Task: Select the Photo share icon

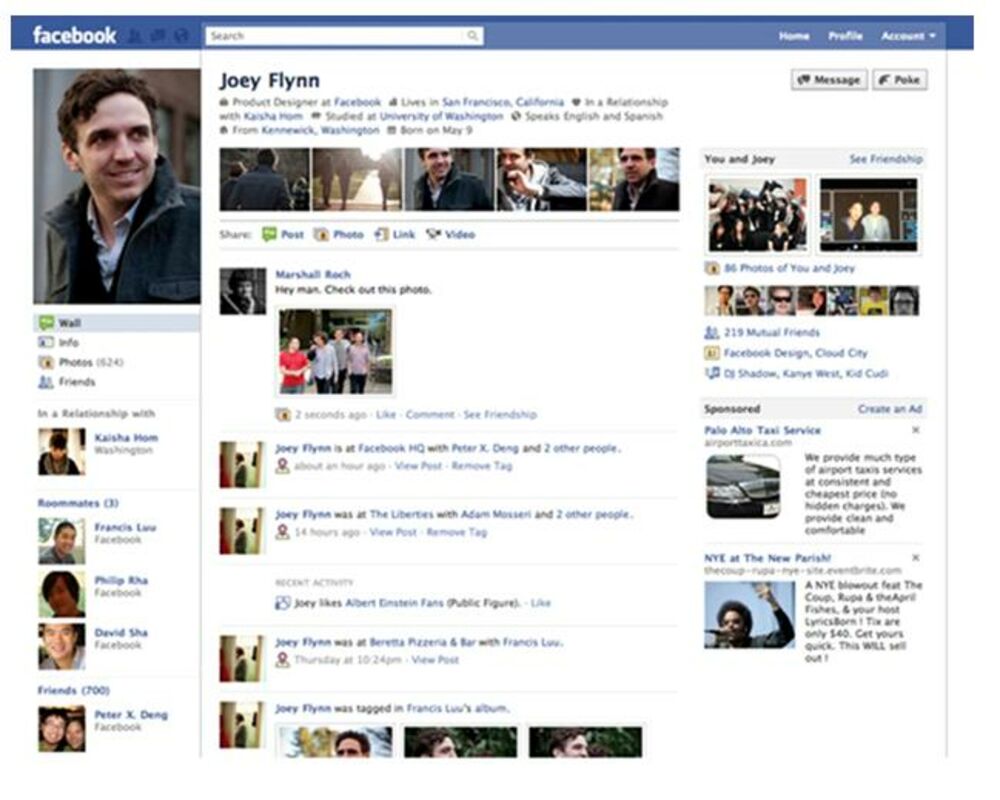Action: click(321, 235)
